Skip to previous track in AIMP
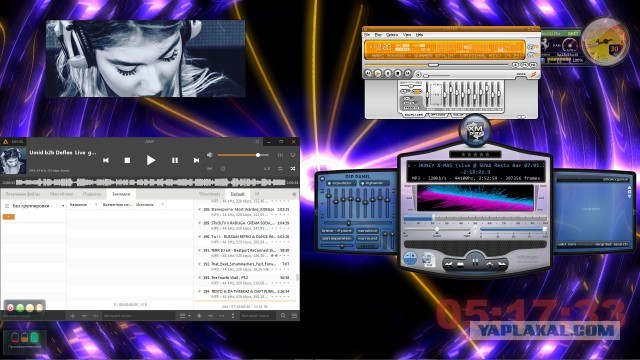The image size is (640, 360). click(x=106, y=160)
